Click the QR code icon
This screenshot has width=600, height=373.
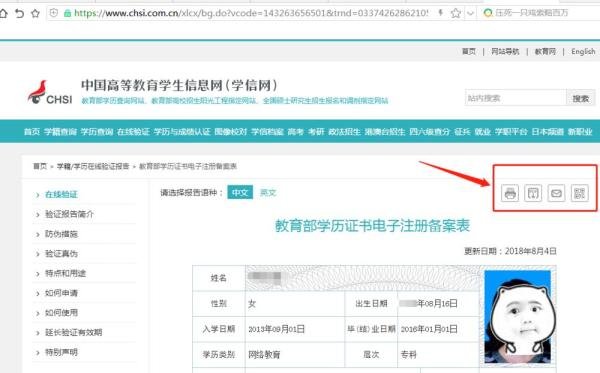[579, 193]
